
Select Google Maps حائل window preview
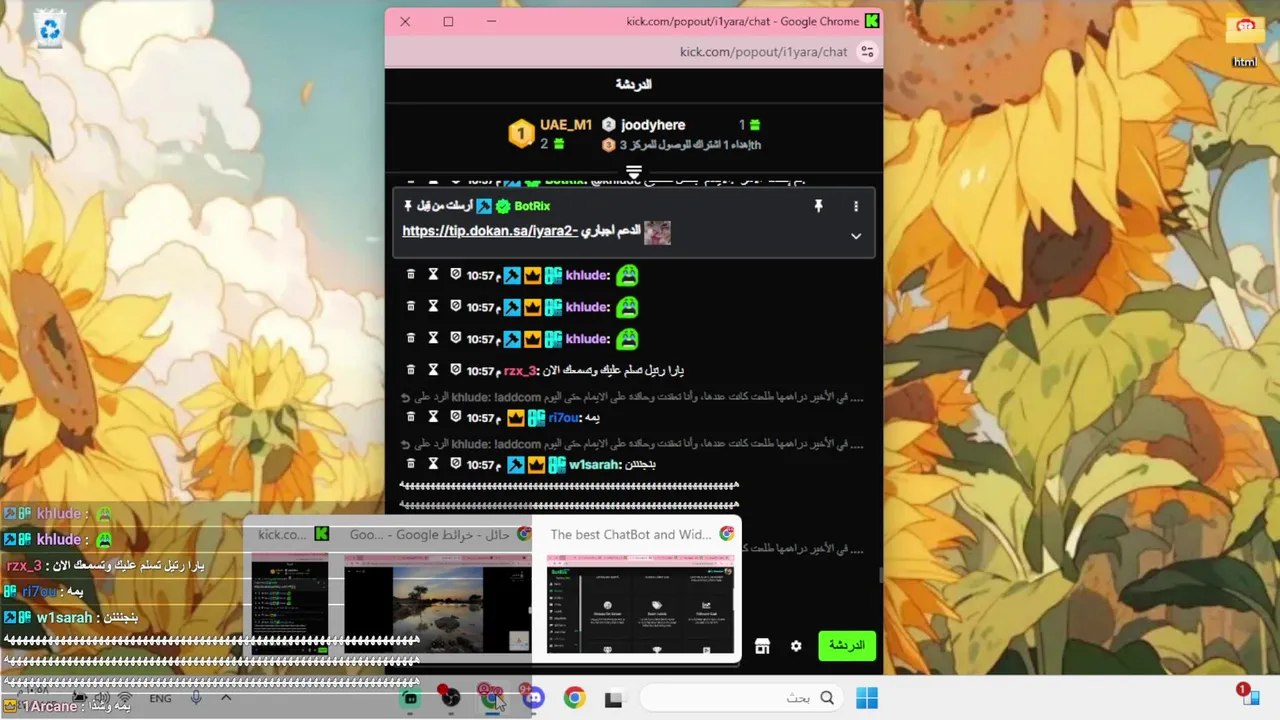[x=437, y=606]
